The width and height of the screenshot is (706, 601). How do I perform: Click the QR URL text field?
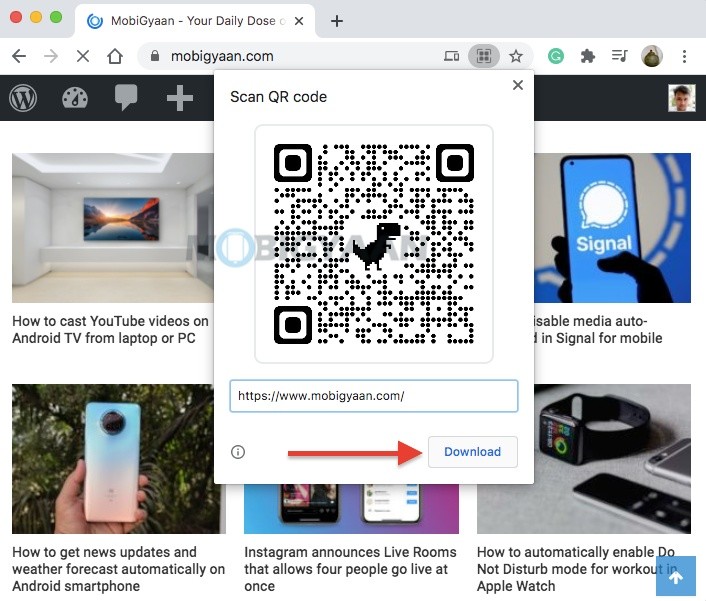(x=374, y=396)
